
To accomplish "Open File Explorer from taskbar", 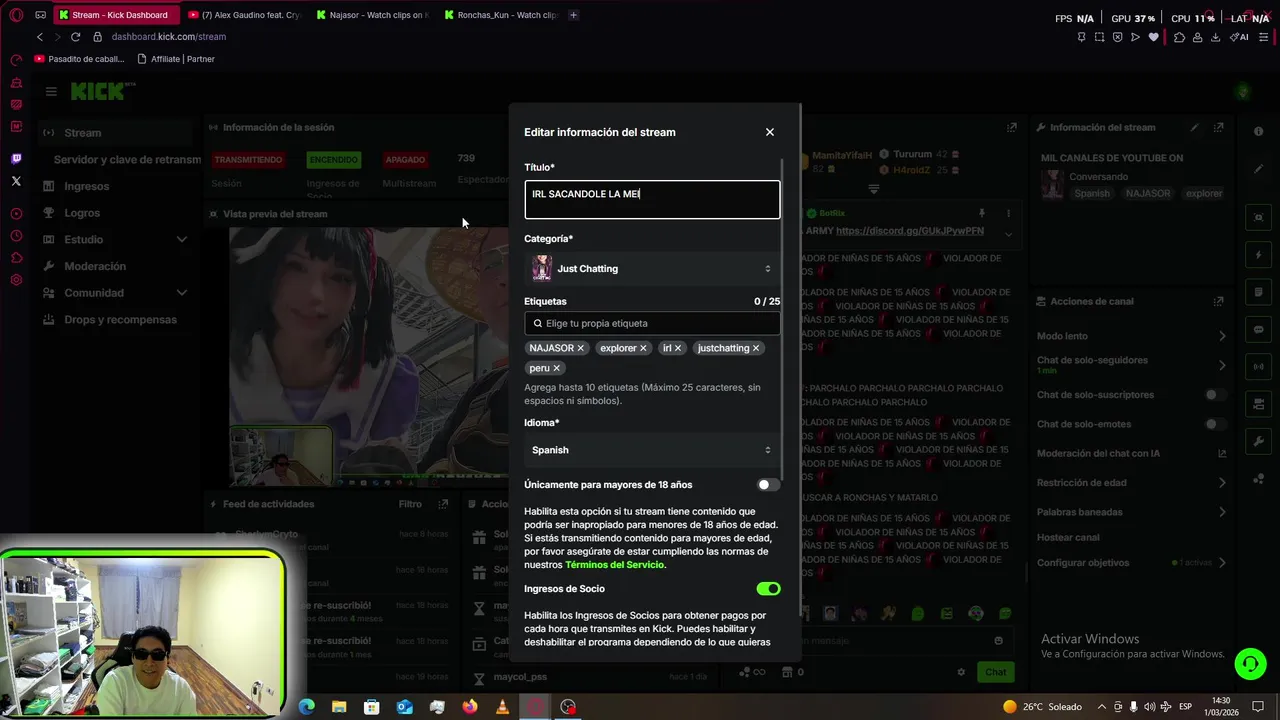I will pyautogui.click(x=339, y=707).
